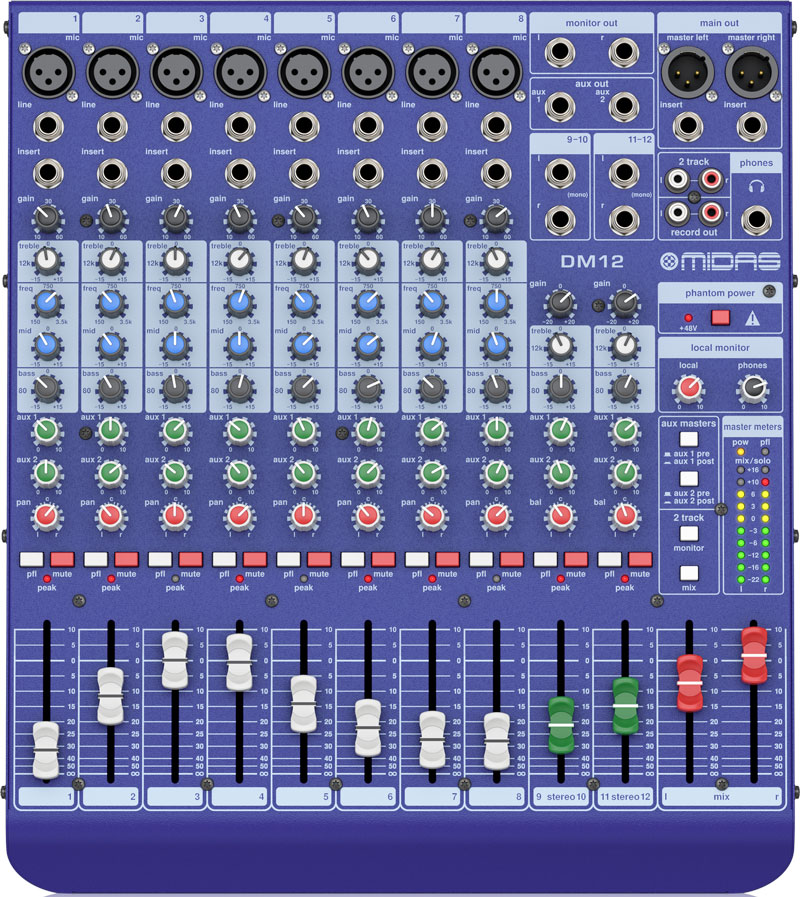800x897 pixels.
Task: Enable pfl on channel 7
Action: [417, 559]
